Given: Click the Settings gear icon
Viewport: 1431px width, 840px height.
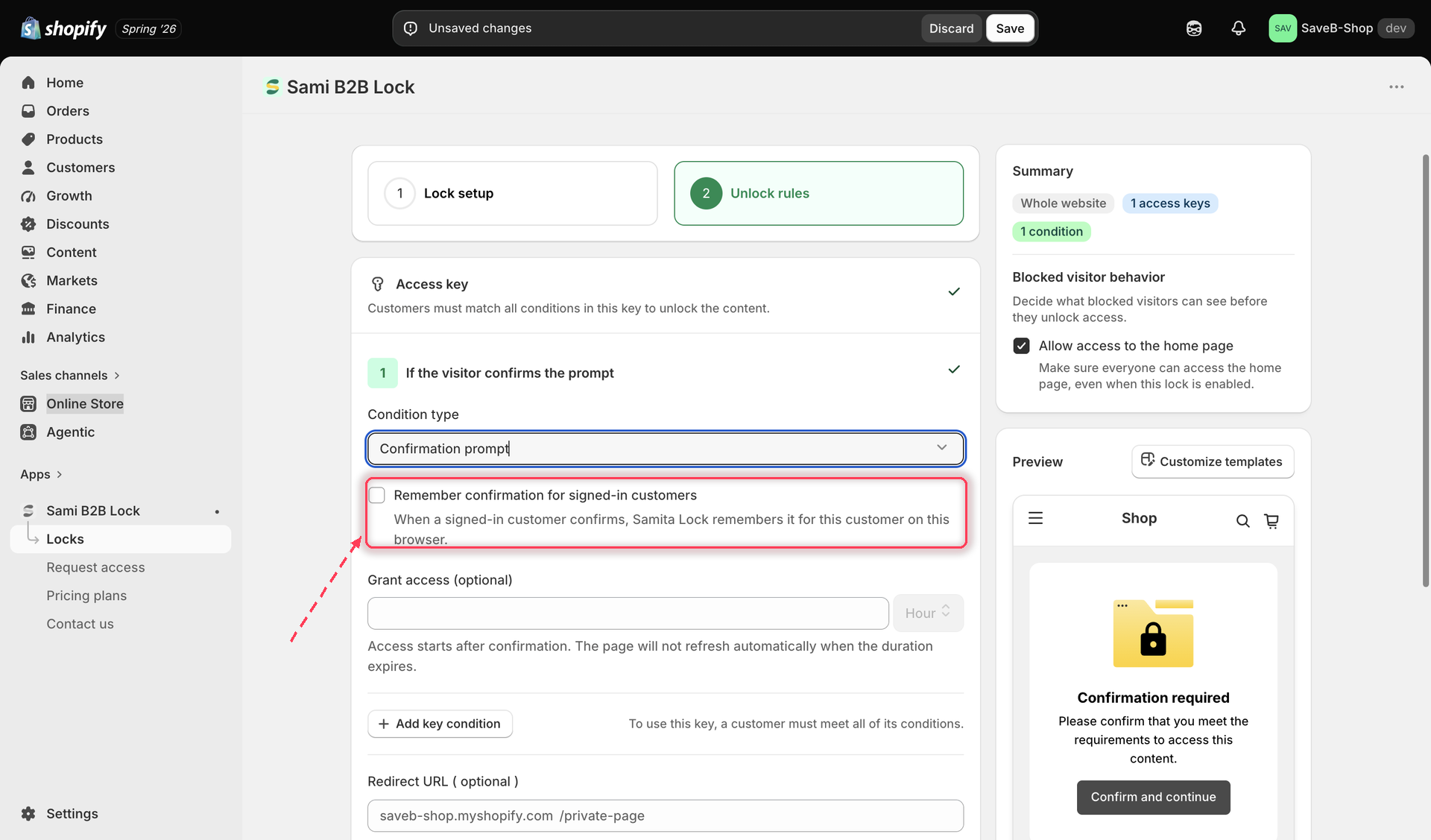Looking at the screenshot, I should pyautogui.click(x=28, y=814).
